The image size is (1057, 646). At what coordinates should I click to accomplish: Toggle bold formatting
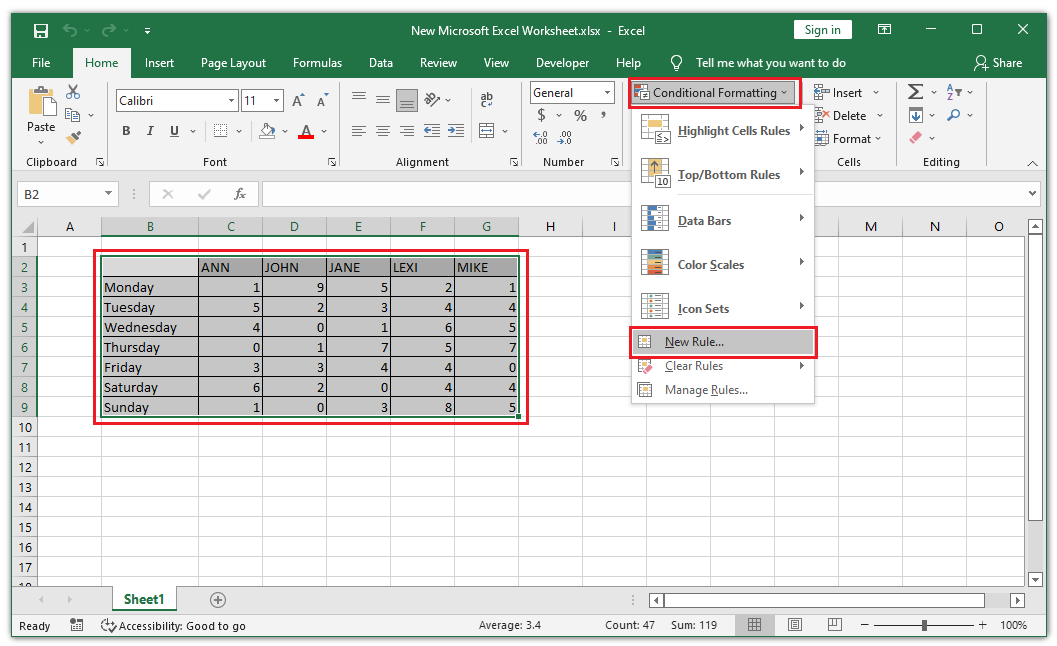125,130
